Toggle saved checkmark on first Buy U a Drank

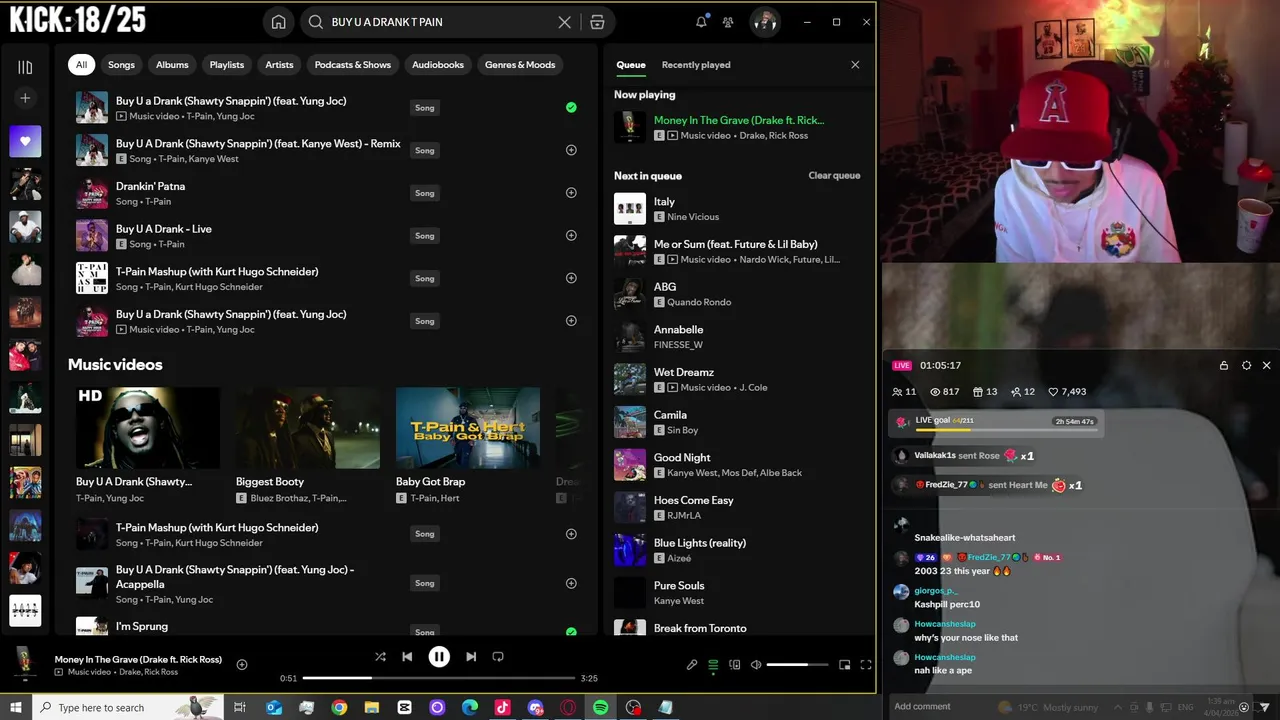tap(571, 107)
